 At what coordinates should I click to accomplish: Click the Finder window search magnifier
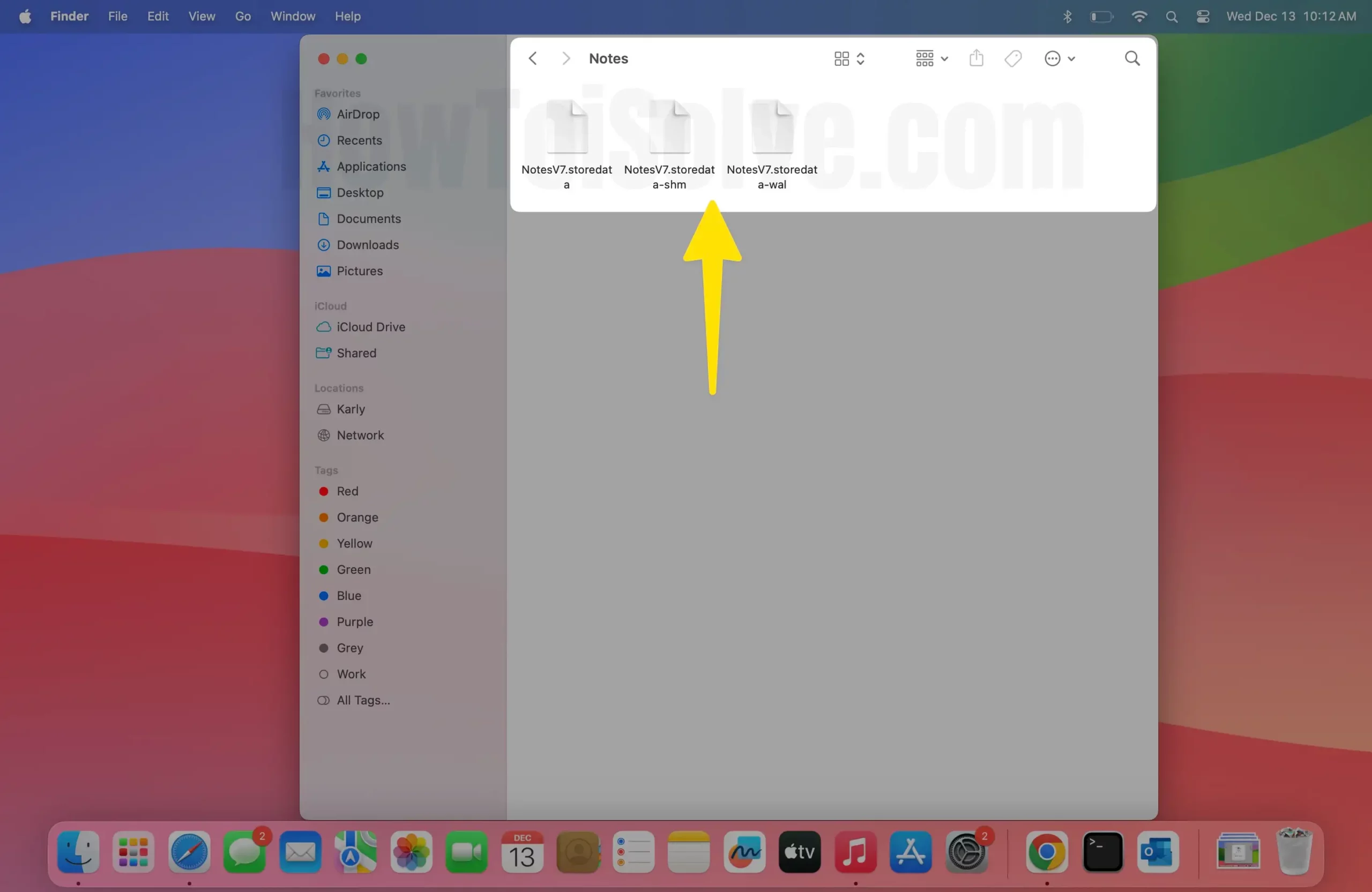[x=1132, y=59]
